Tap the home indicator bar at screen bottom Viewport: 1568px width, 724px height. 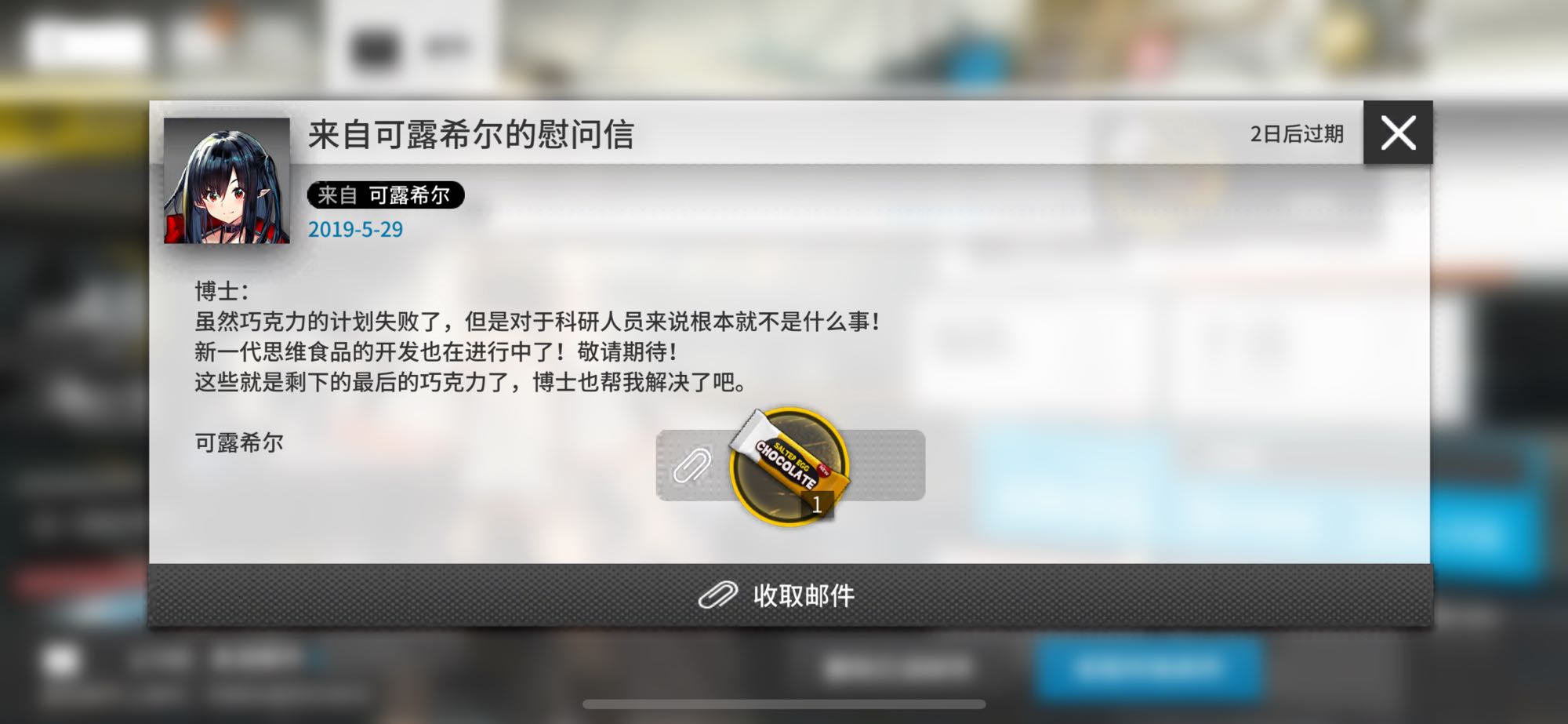click(784, 704)
